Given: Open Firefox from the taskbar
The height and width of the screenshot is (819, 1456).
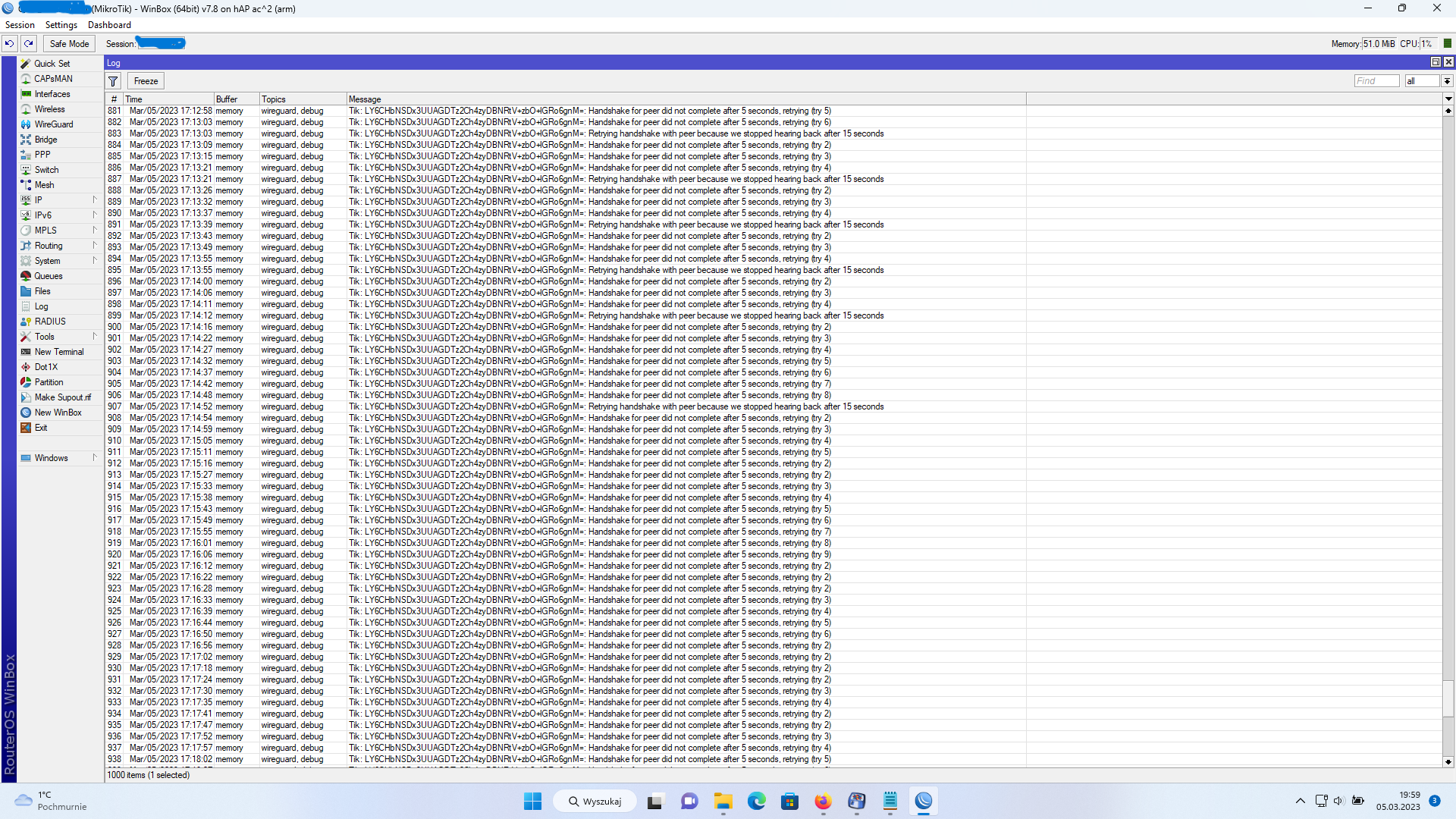Looking at the screenshot, I should (823, 802).
